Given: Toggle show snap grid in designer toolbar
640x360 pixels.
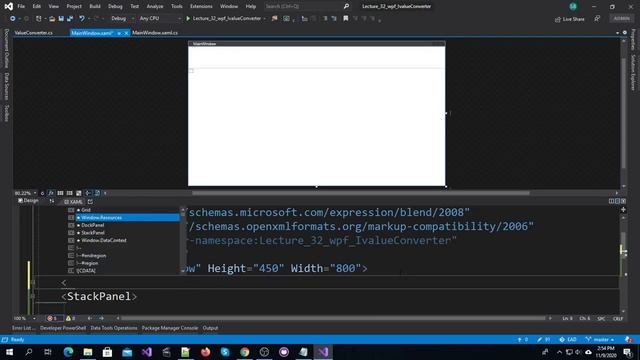Looking at the screenshot, I should [x=60, y=193].
